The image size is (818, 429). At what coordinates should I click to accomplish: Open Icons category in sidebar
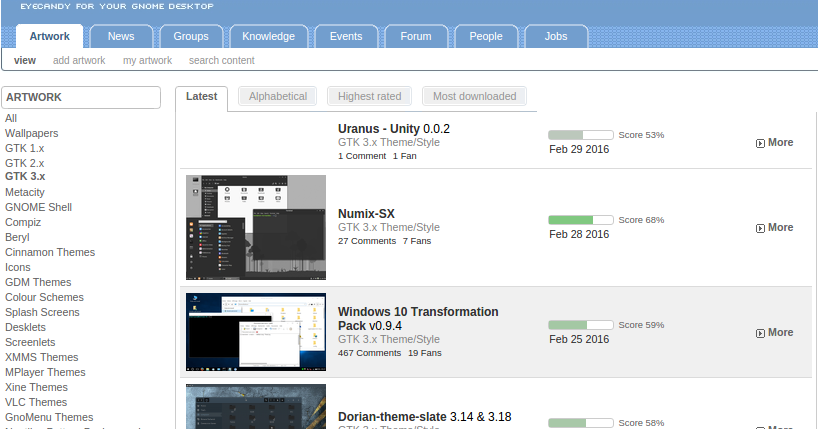click(x=18, y=267)
